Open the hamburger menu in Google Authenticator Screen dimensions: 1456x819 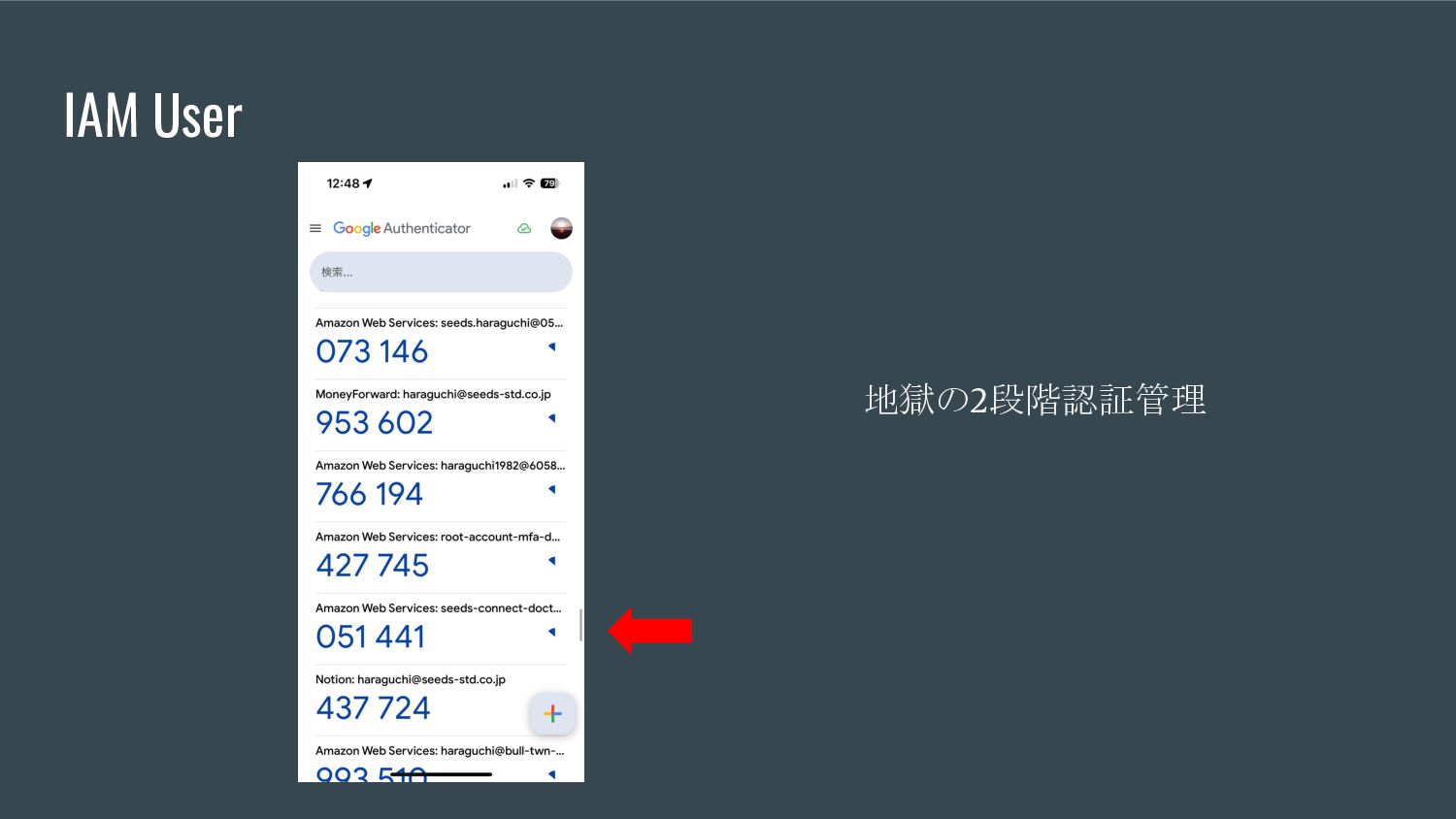pos(314,228)
